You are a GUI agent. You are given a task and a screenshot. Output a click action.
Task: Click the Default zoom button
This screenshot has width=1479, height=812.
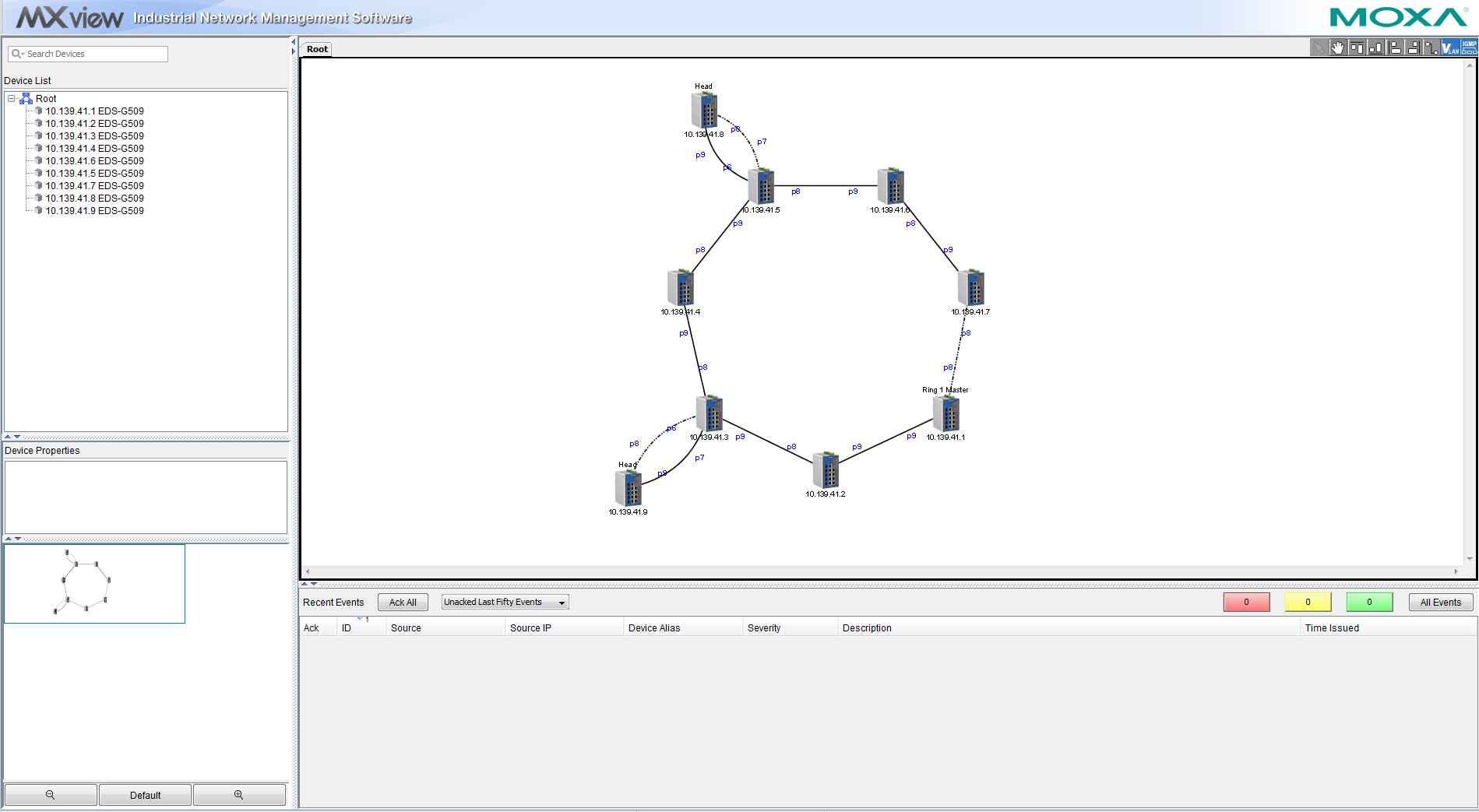pyautogui.click(x=145, y=795)
